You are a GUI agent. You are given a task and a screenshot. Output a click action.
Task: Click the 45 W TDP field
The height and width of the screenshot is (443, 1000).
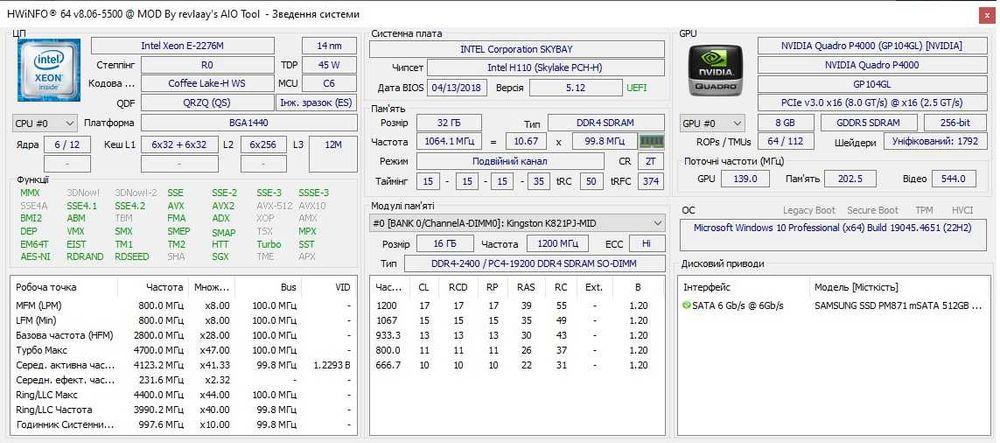(x=329, y=65)
